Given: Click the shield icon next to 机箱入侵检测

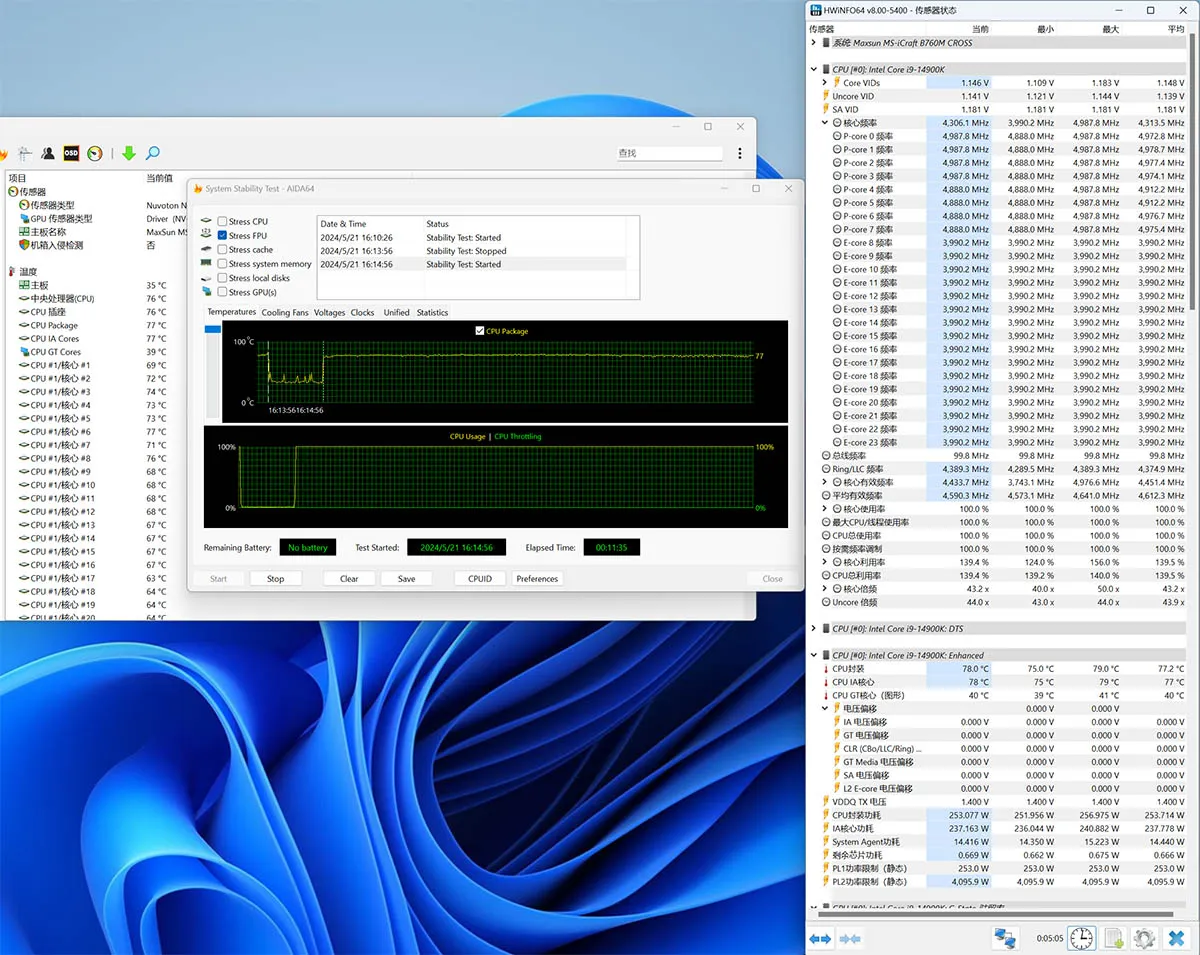Looking at the screenshot, I should (x=23, y=245).
